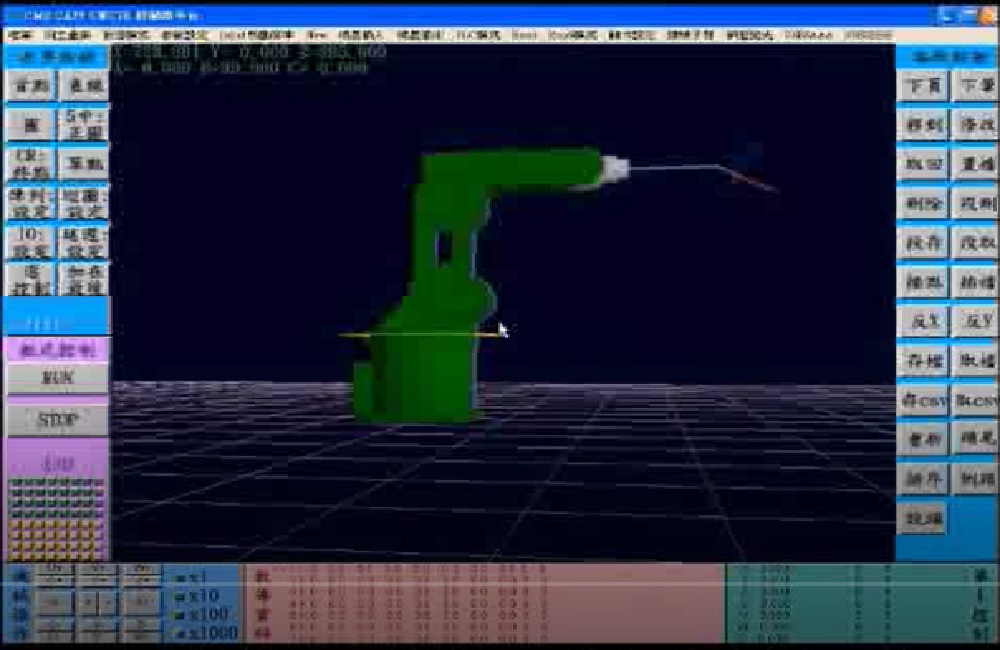Start the program with RUN button
Viewport: 1000px width, 650px height.
click(x=57, y=378)
